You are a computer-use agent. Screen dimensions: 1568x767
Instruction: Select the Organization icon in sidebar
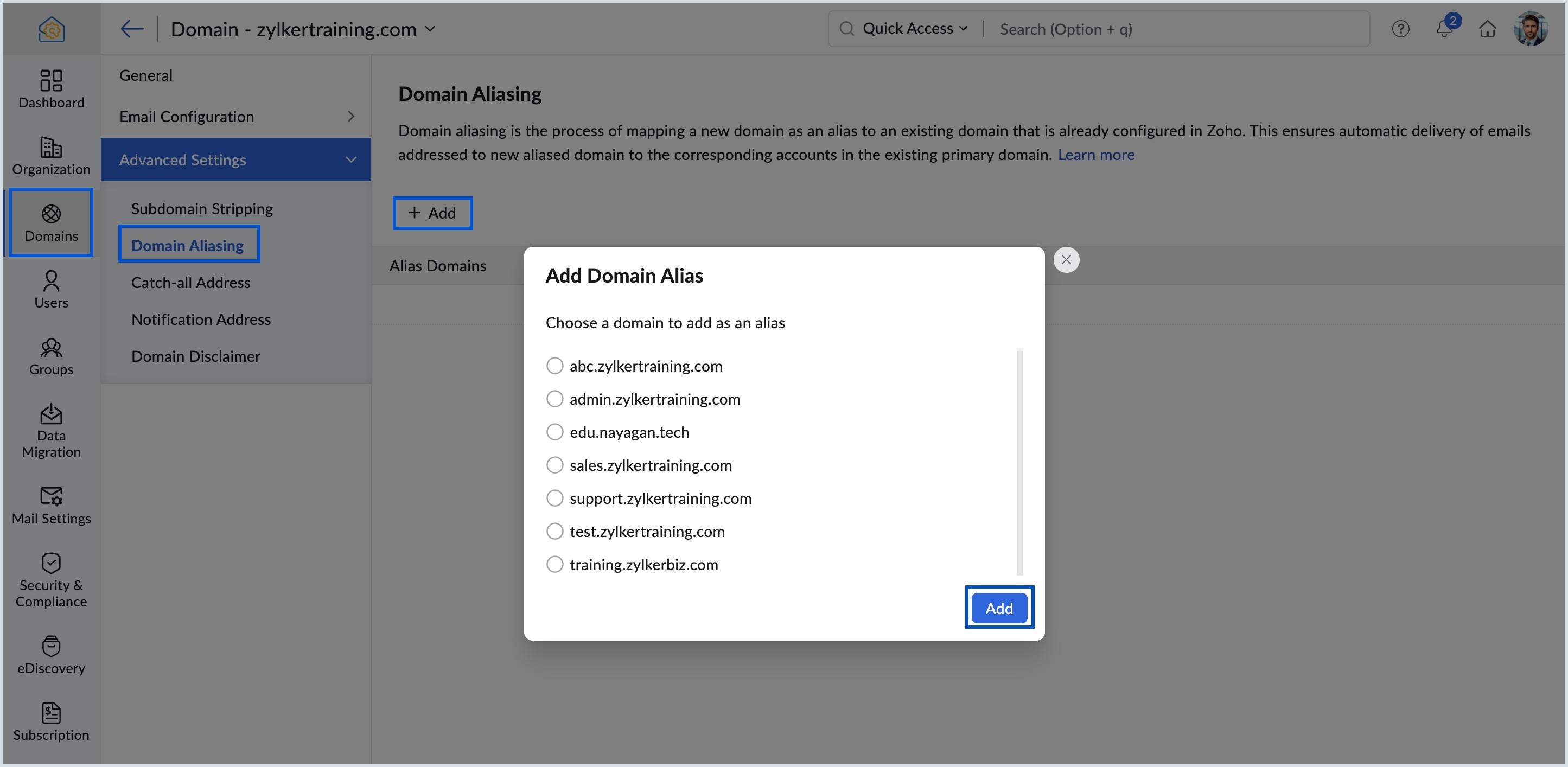(x=51, y=155)
